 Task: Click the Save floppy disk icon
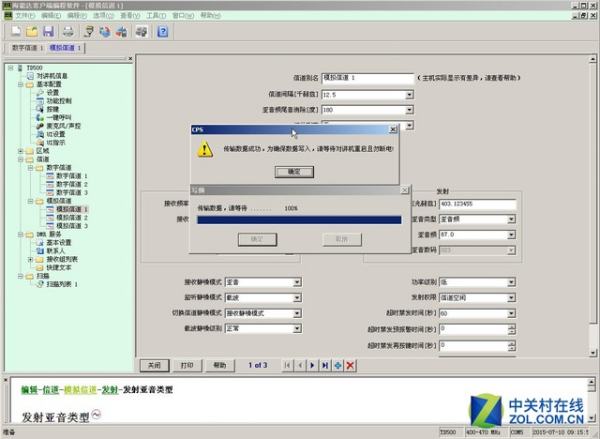click(x=50, y=32)
